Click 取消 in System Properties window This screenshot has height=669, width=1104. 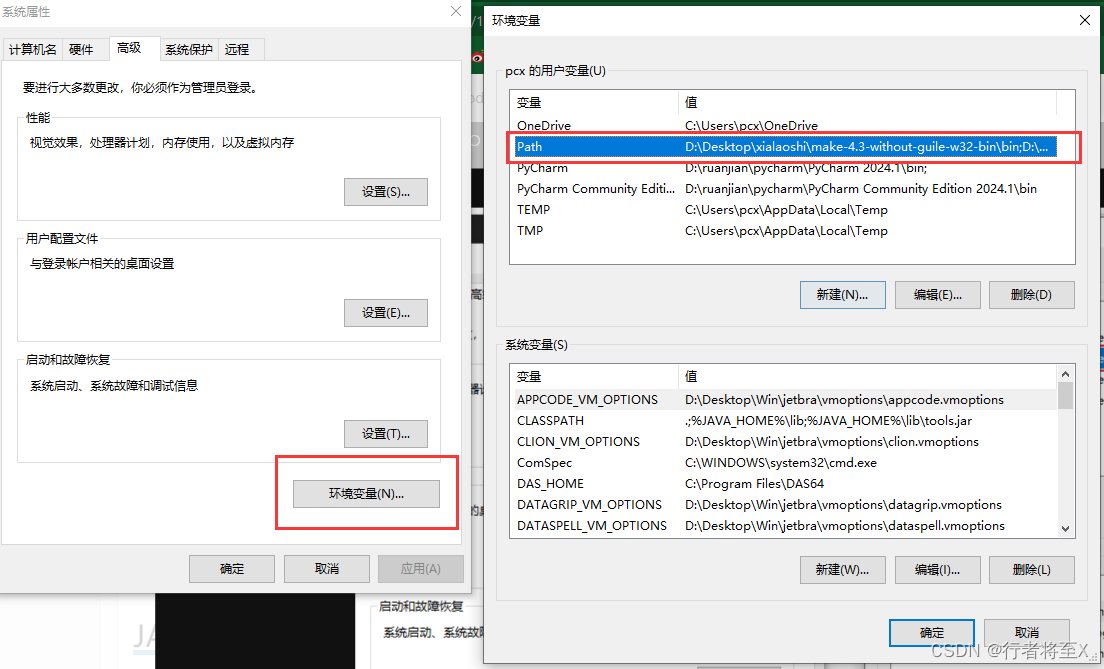327,568
